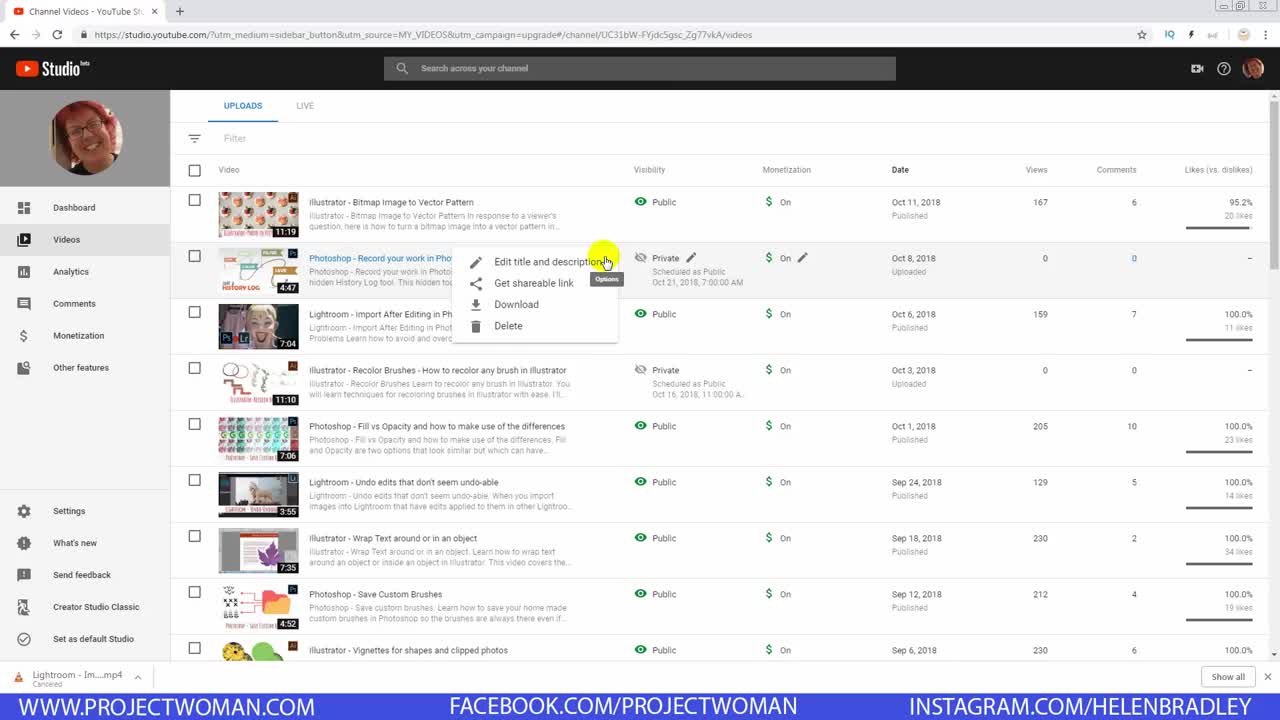Click the Chrome menu three-dots icon
The height and width of the screenshot is (720, 1280).
click(x=1268, y=35)
